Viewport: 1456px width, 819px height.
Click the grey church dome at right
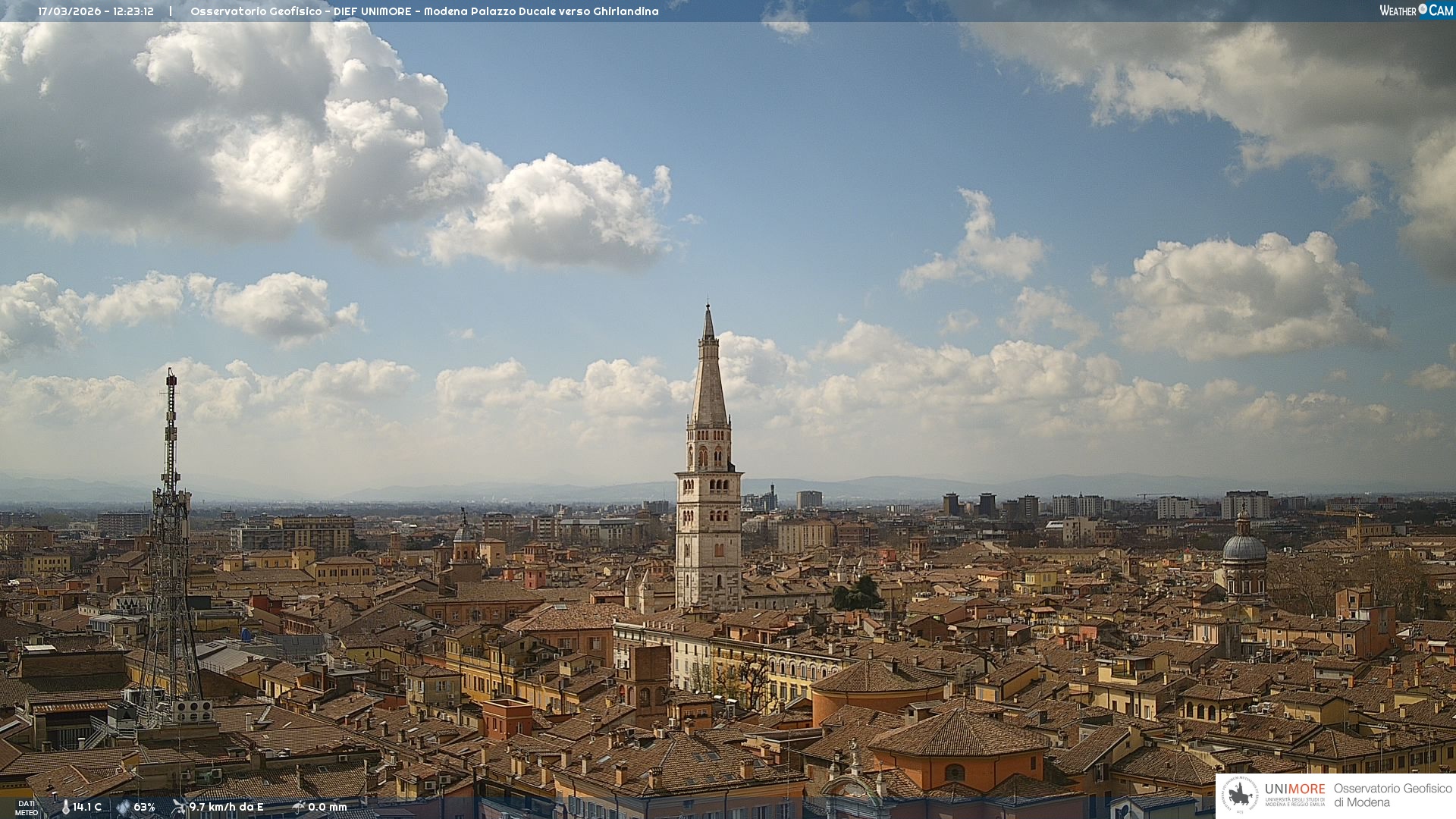coord(1244,548)
